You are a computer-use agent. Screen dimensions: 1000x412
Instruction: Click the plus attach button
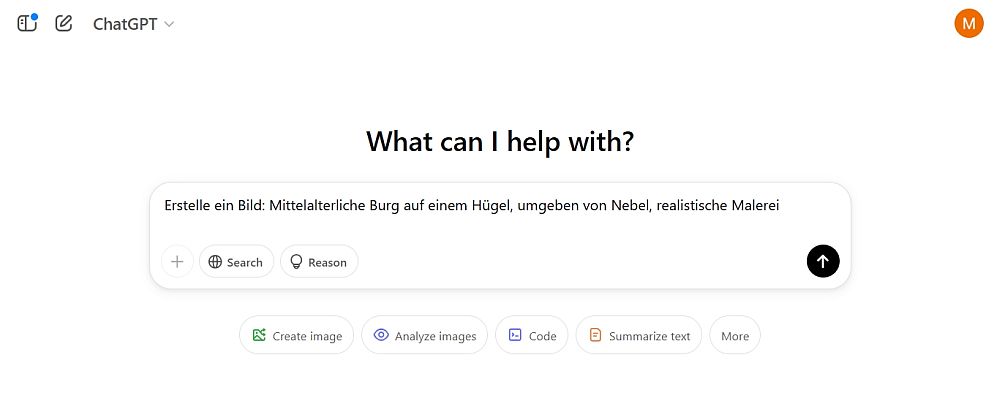coord(177,262)
